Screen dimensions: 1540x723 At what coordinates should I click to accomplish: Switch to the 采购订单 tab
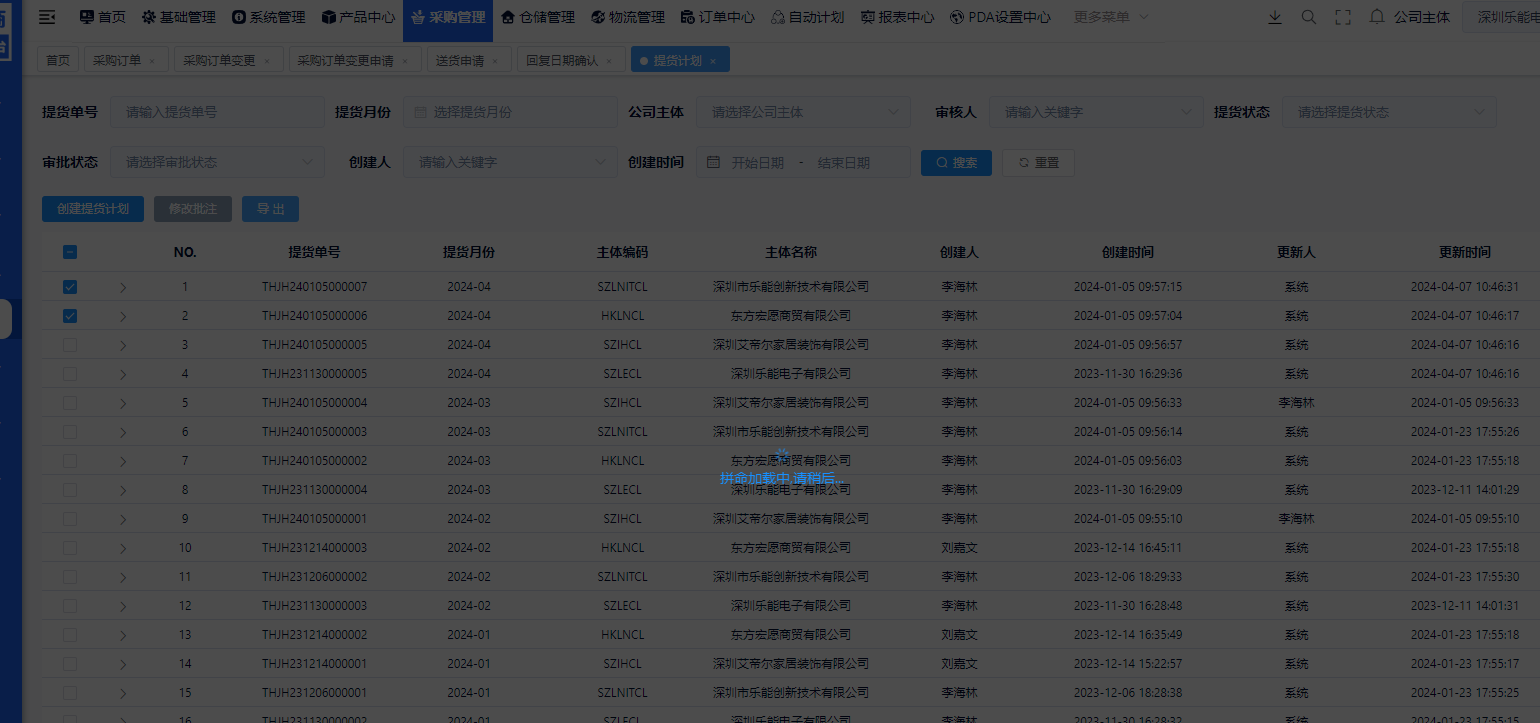pos(118,59)
